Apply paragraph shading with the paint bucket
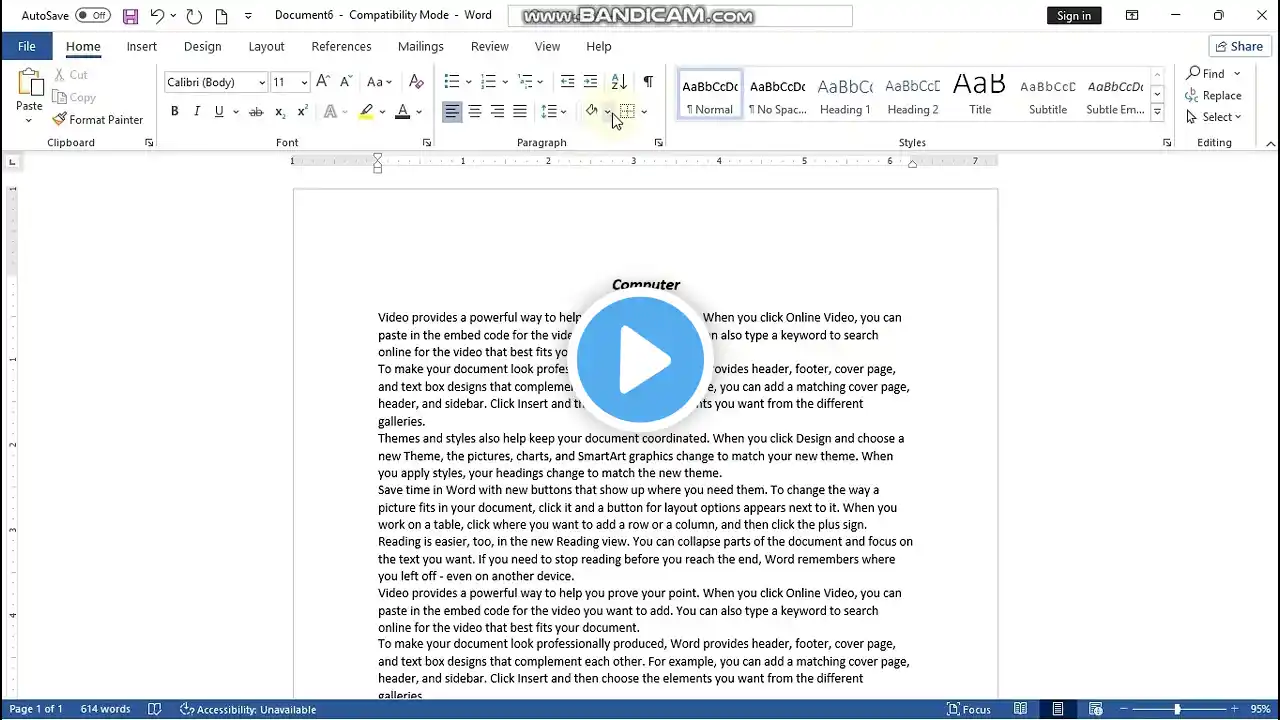 pos(592,111)
